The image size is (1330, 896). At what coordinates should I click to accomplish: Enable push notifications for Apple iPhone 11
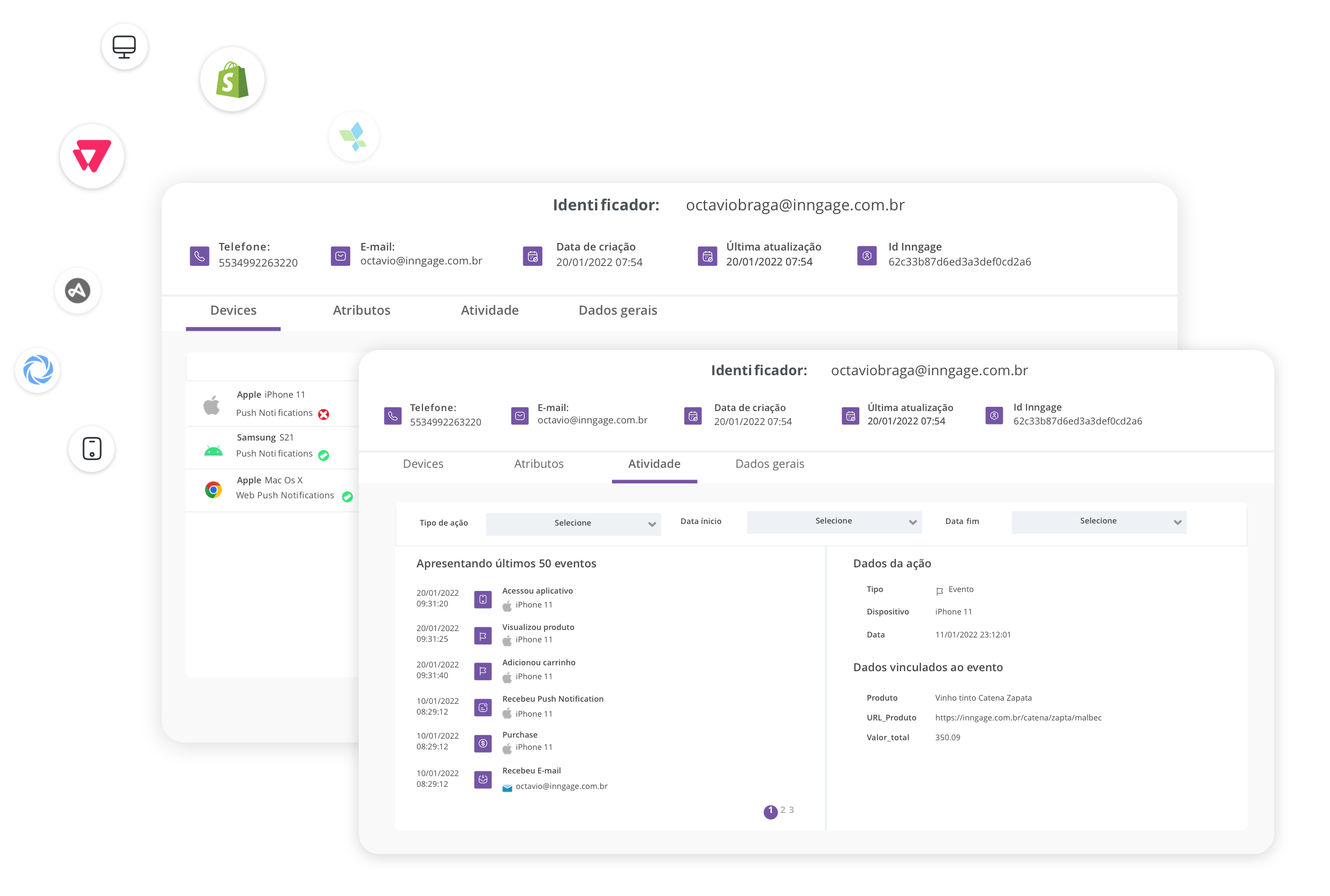point(323,414)
